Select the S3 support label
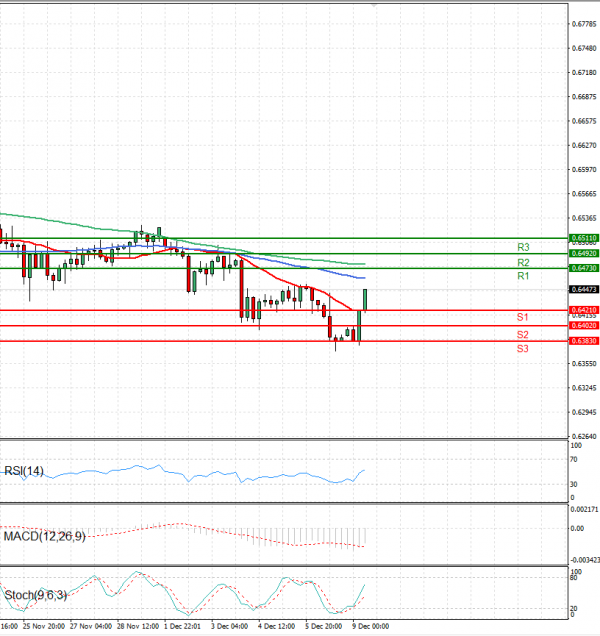This screenshot has width=600, height=636. (523, 348)
